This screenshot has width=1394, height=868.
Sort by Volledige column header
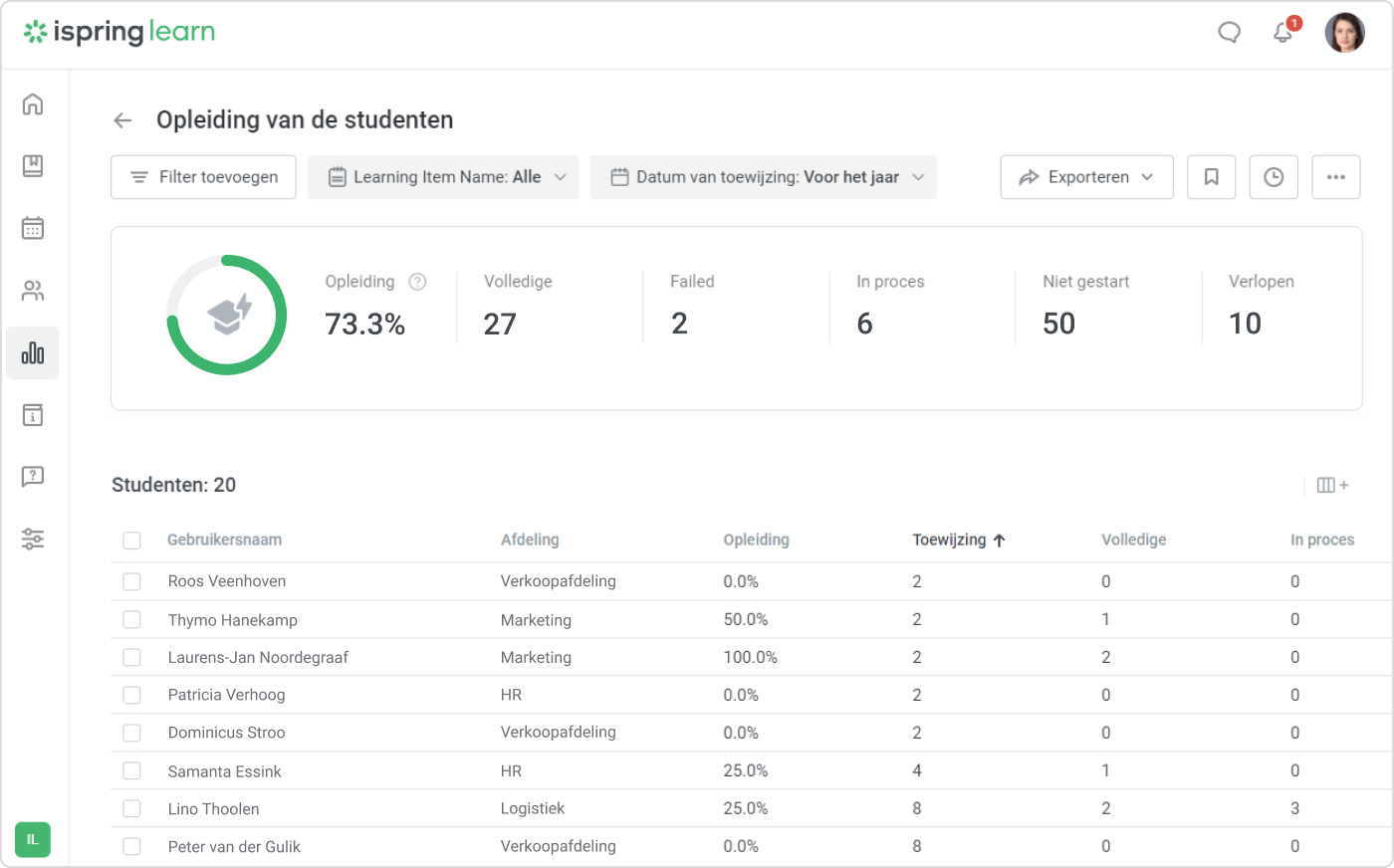point(1133,540)
